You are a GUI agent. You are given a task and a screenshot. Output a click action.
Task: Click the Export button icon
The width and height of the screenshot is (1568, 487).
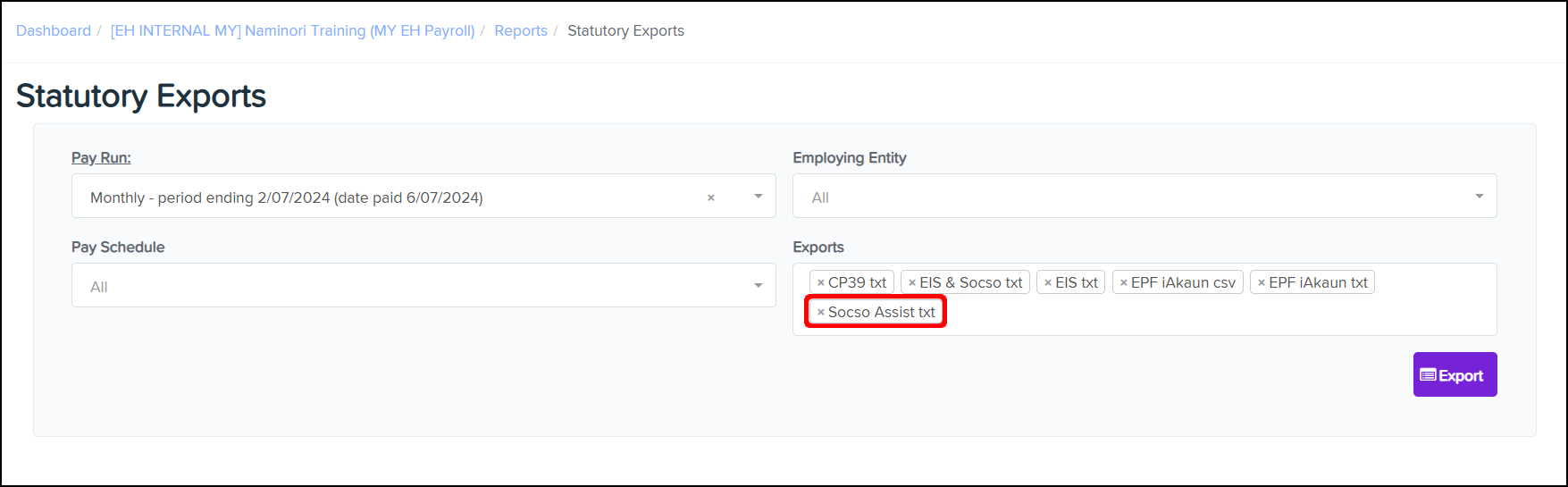click(1429, 375)
